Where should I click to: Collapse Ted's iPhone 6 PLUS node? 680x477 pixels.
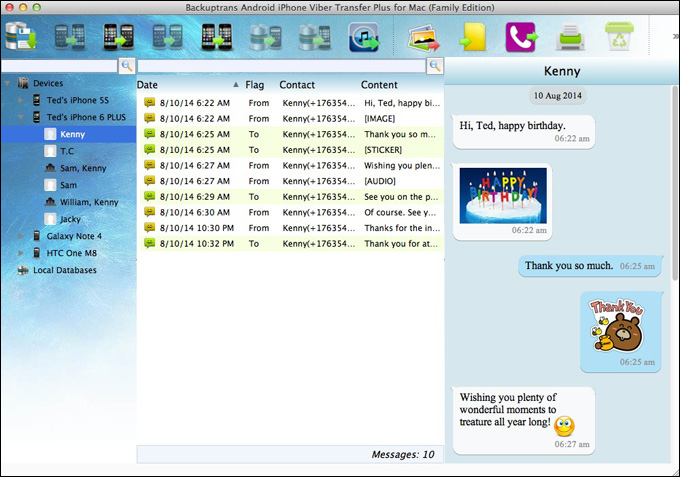click(x=20, y=117)
